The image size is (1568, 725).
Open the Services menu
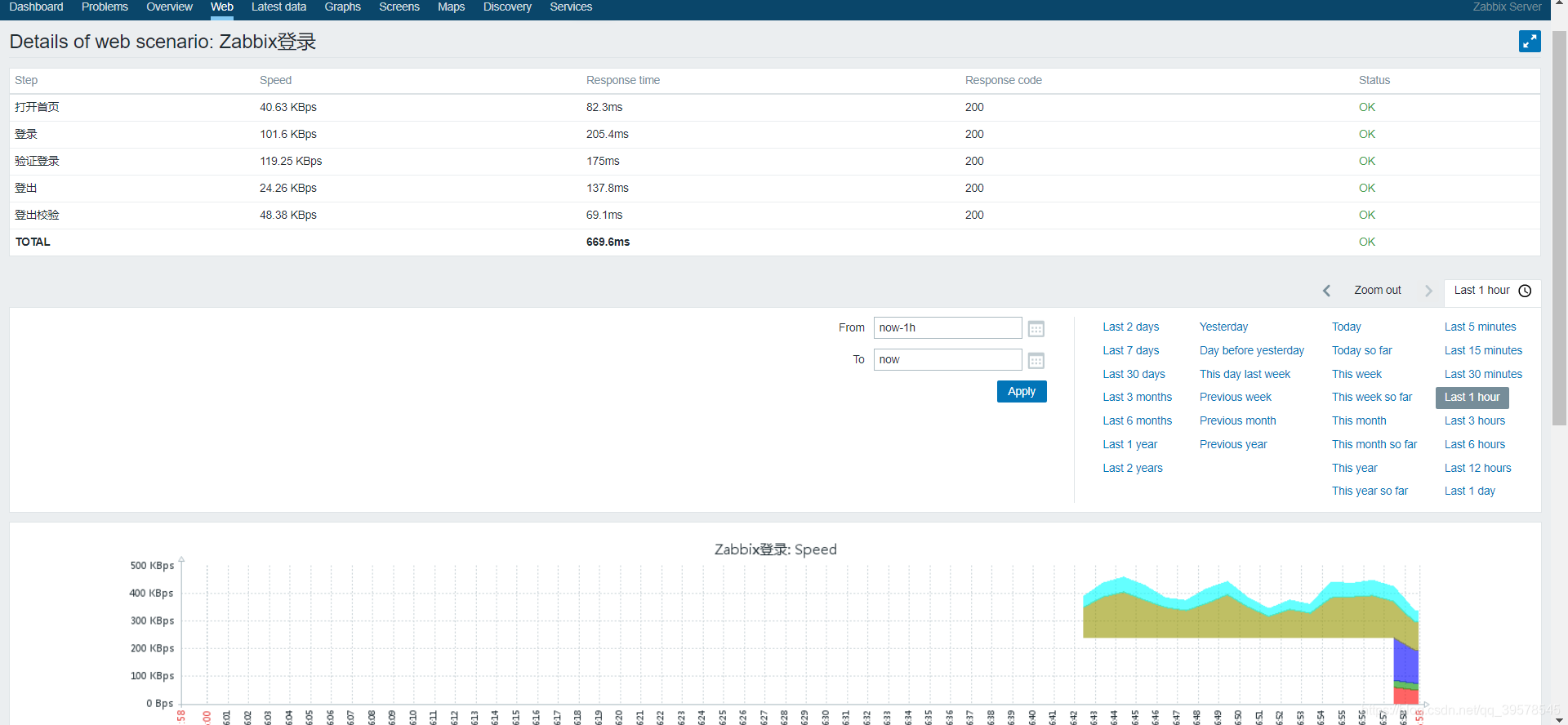571,7
